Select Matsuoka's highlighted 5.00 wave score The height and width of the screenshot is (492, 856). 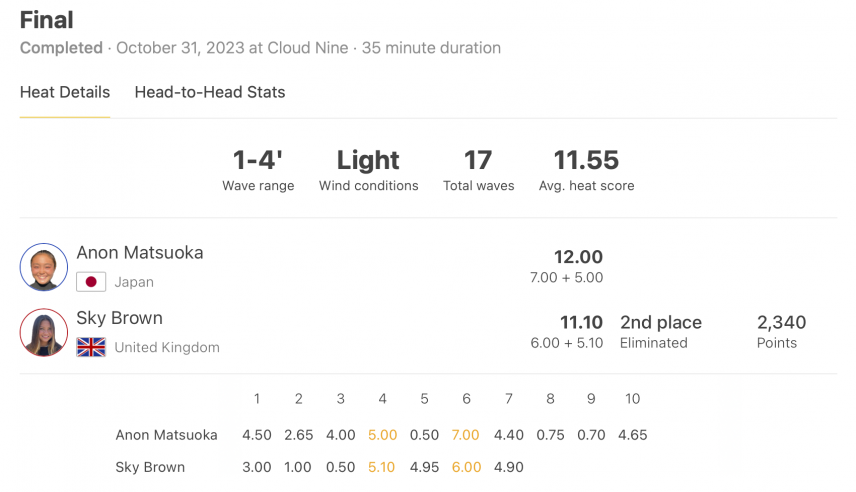tap(382, 435)
